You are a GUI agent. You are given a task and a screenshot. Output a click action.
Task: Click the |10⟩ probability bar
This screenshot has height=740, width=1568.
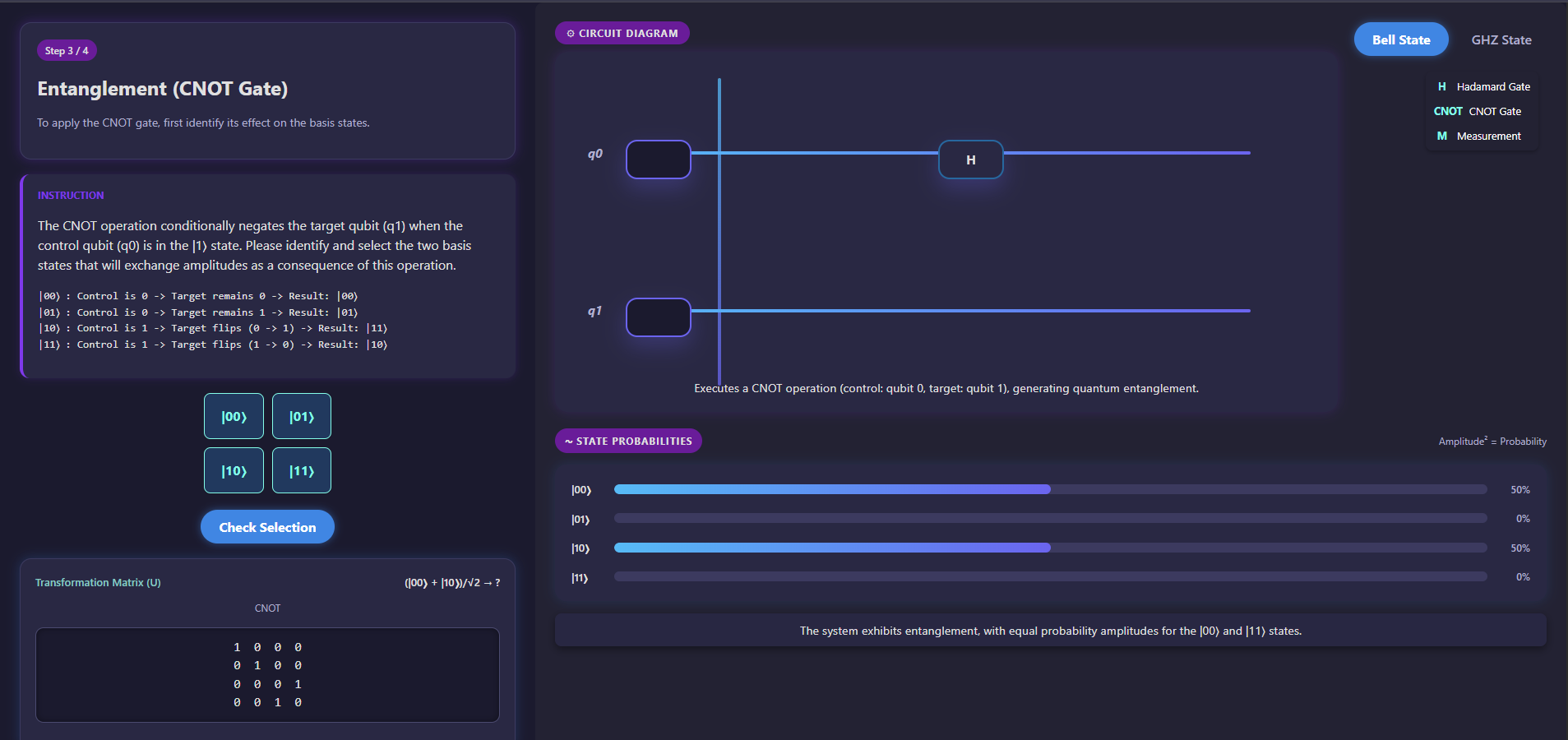pyautogui.click(x=832, y=548)
